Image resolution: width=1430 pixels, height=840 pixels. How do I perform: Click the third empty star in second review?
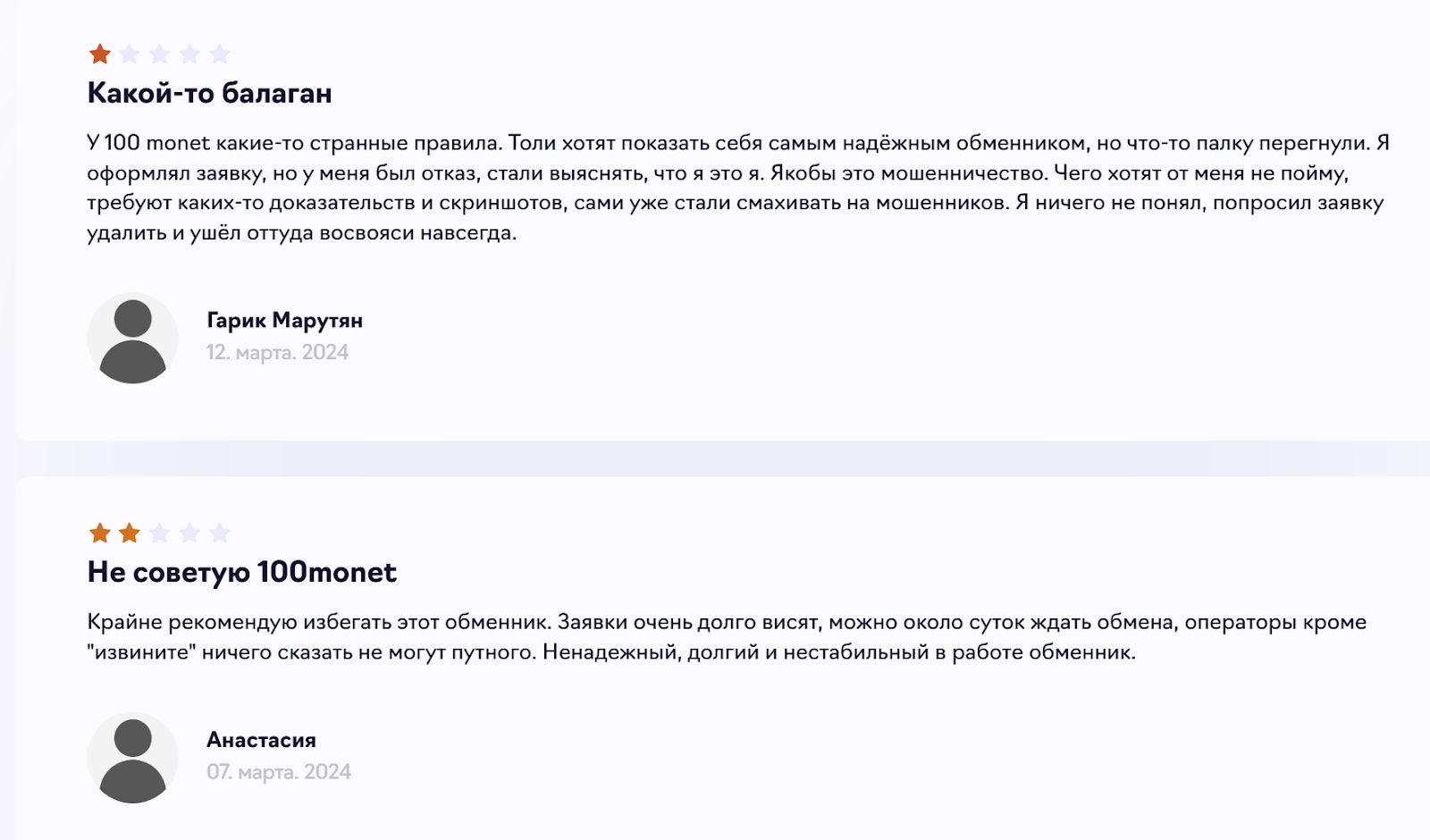pyautogui.click(x=160, y=533)
